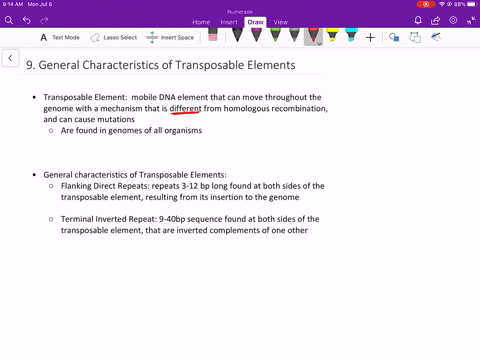This screenshot has height=360, width=480.
Task: Redo the last undone action
Action: (x=44, y=21)
